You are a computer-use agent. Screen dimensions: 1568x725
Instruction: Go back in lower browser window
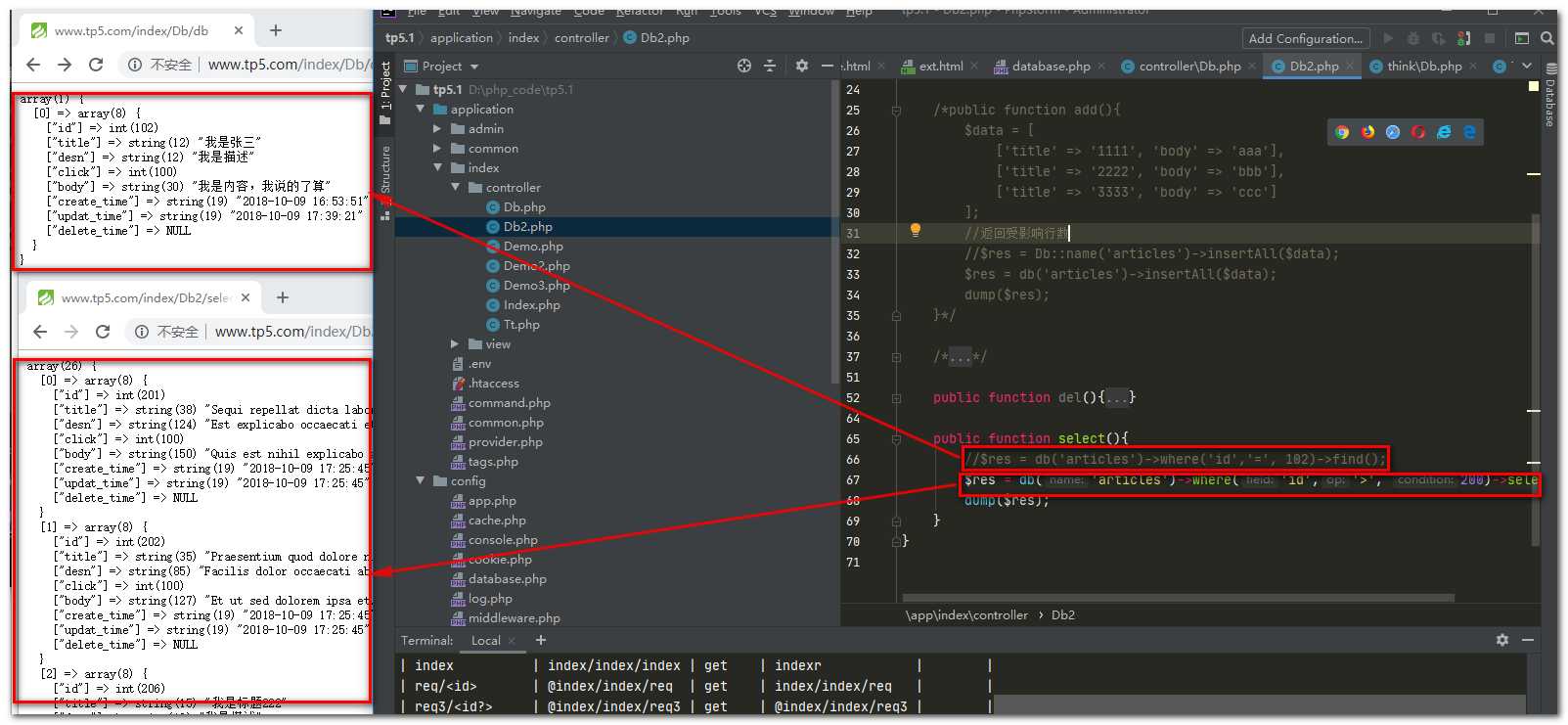tap(40, 332)
